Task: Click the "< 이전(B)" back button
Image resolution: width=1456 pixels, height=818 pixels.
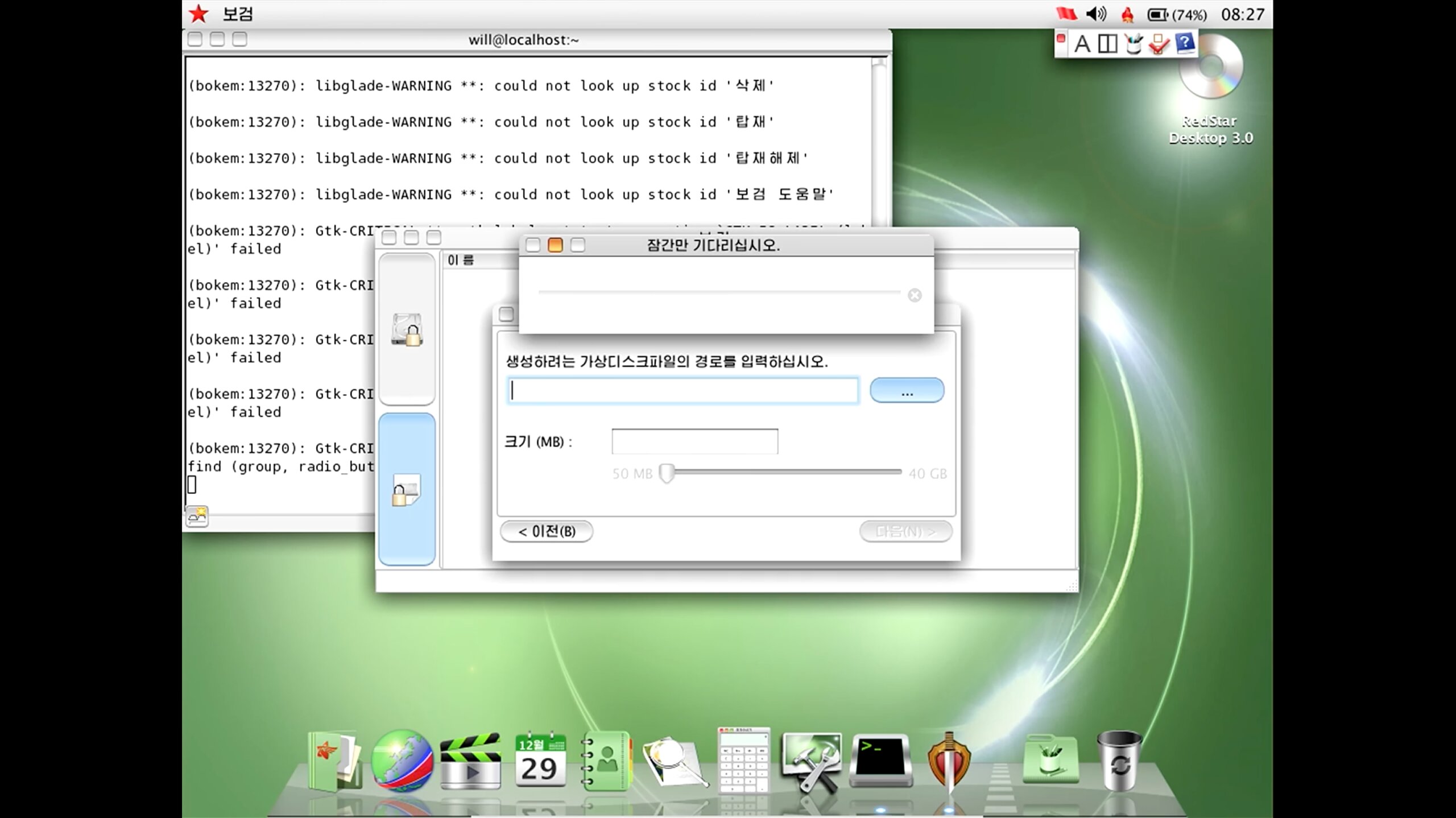Action: click(547, 531)
